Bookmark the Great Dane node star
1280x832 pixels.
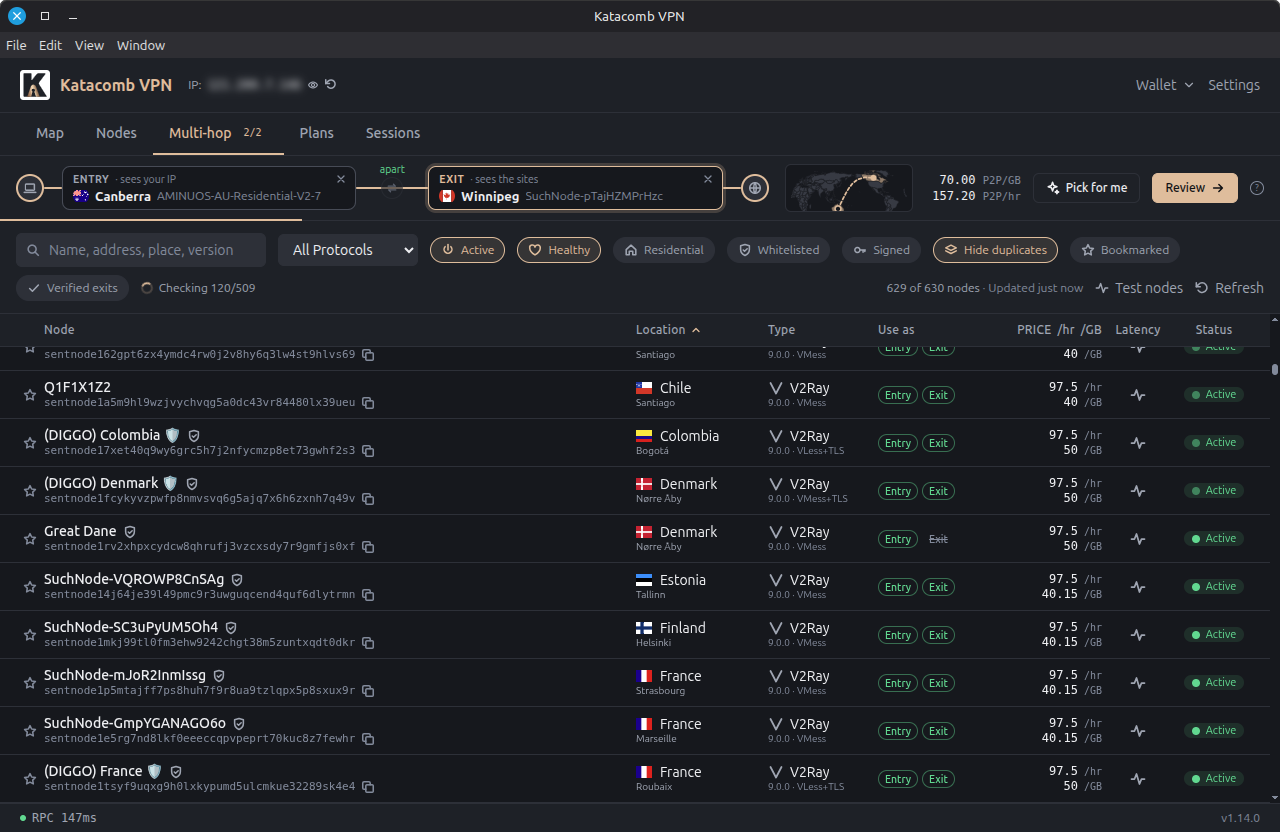(x=30, y=539)
